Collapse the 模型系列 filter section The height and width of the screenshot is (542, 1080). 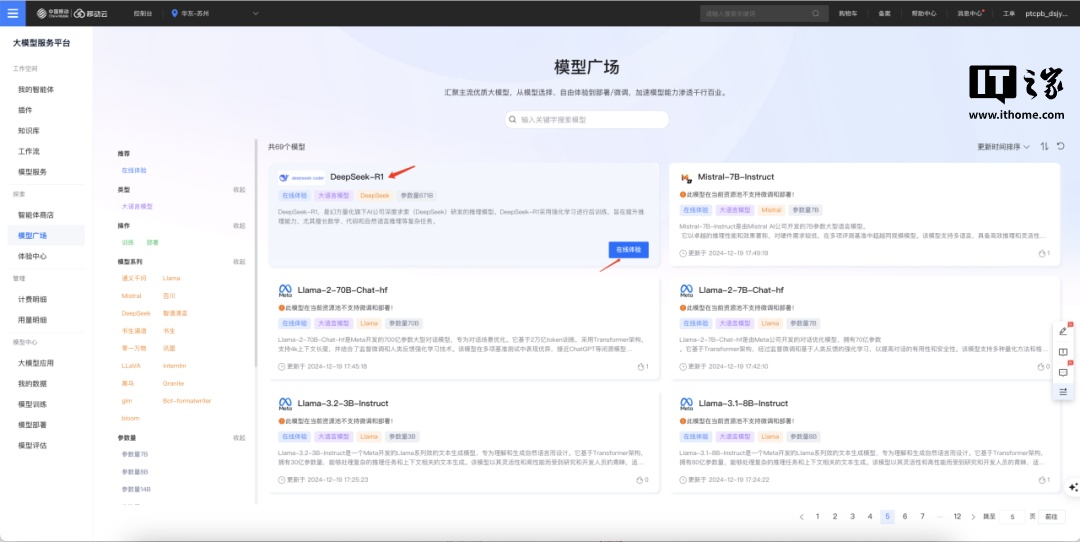point(239,262)
